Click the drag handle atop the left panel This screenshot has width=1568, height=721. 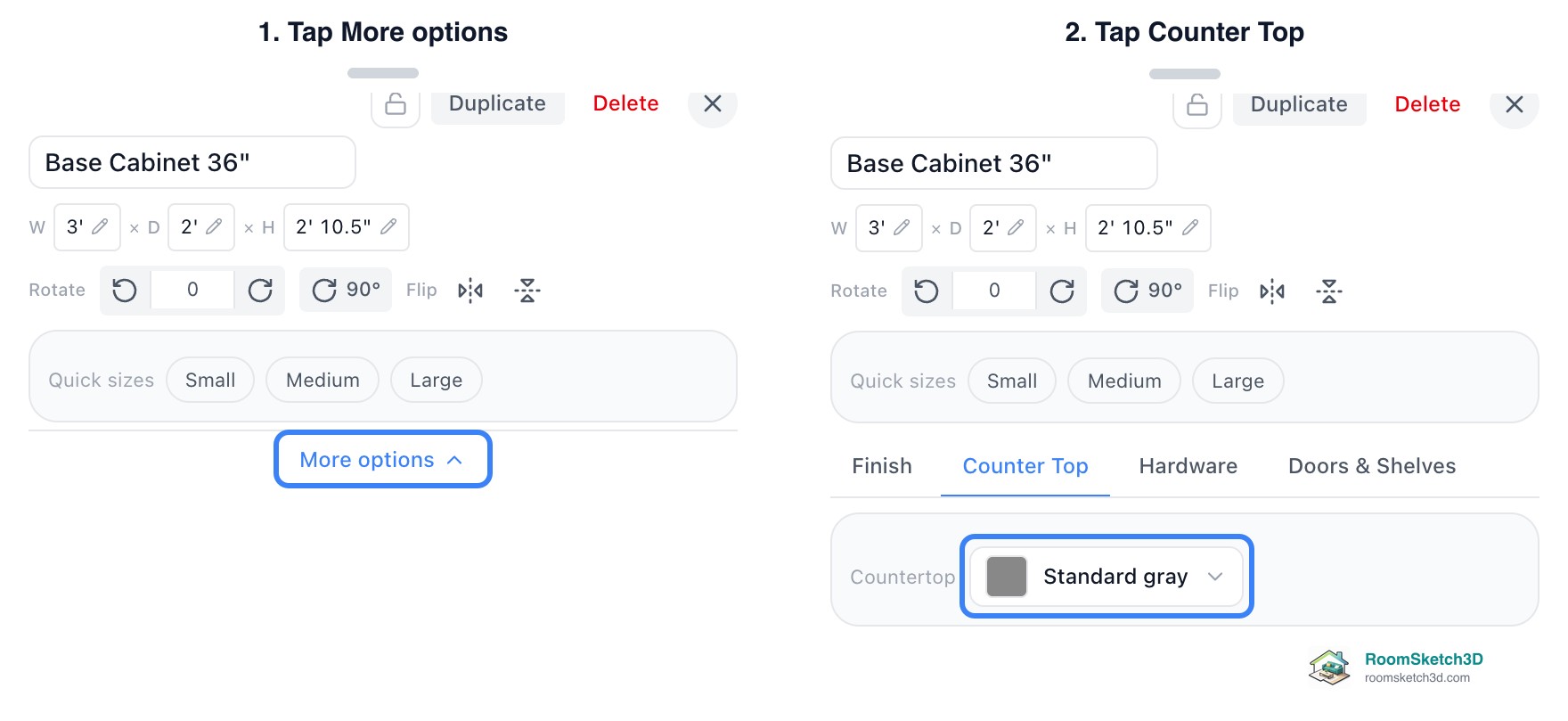click(383, 73)
